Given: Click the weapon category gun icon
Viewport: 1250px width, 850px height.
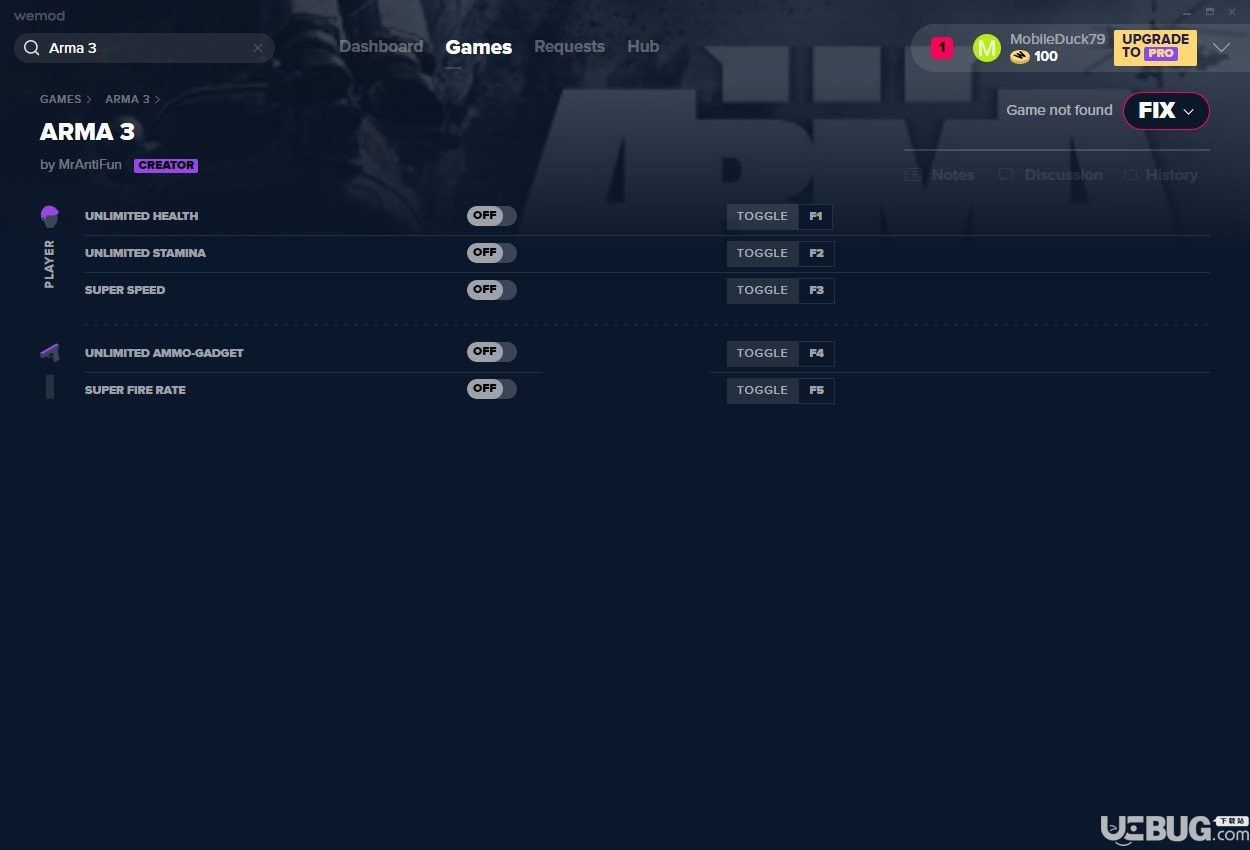Looking at the screenshot, I should pyautogui.click(x=50, y=352).
